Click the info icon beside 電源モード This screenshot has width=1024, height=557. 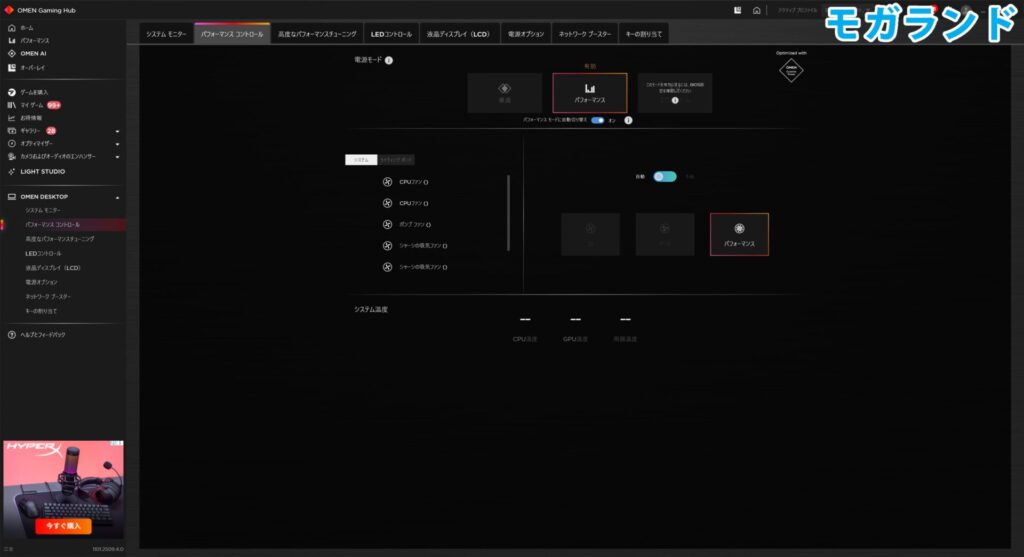point(389,60)
